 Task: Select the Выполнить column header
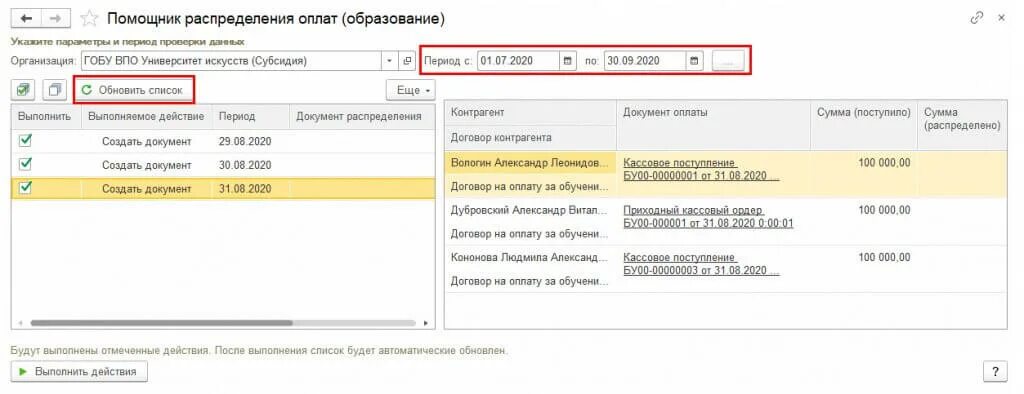point(46,116)
